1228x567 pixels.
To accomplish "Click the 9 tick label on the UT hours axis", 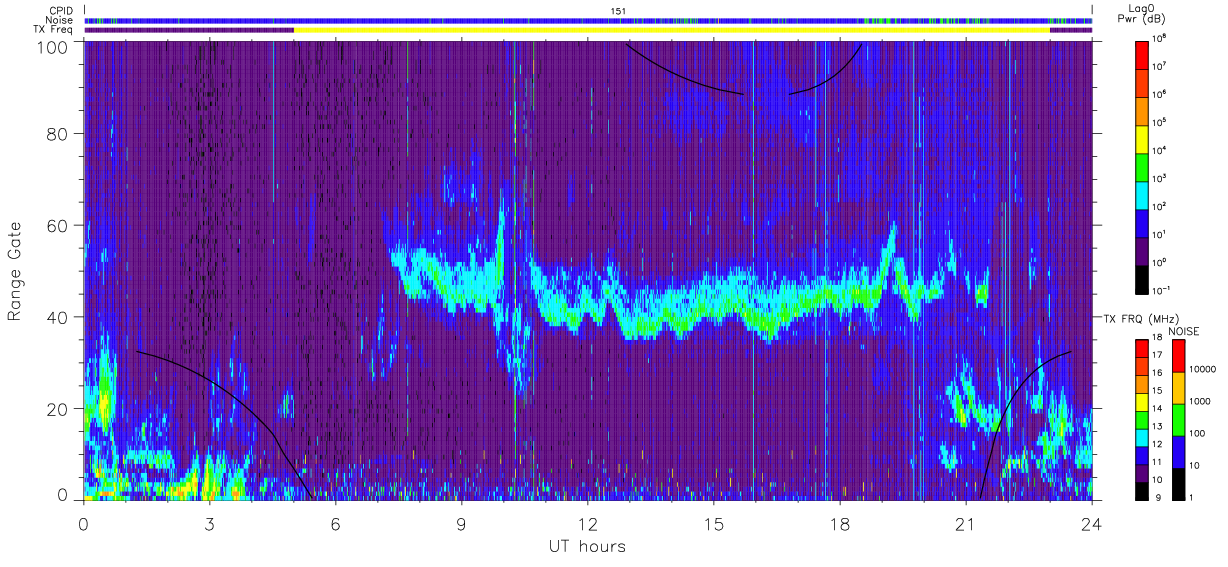I will pyautogui.click(x=462, y=524).
